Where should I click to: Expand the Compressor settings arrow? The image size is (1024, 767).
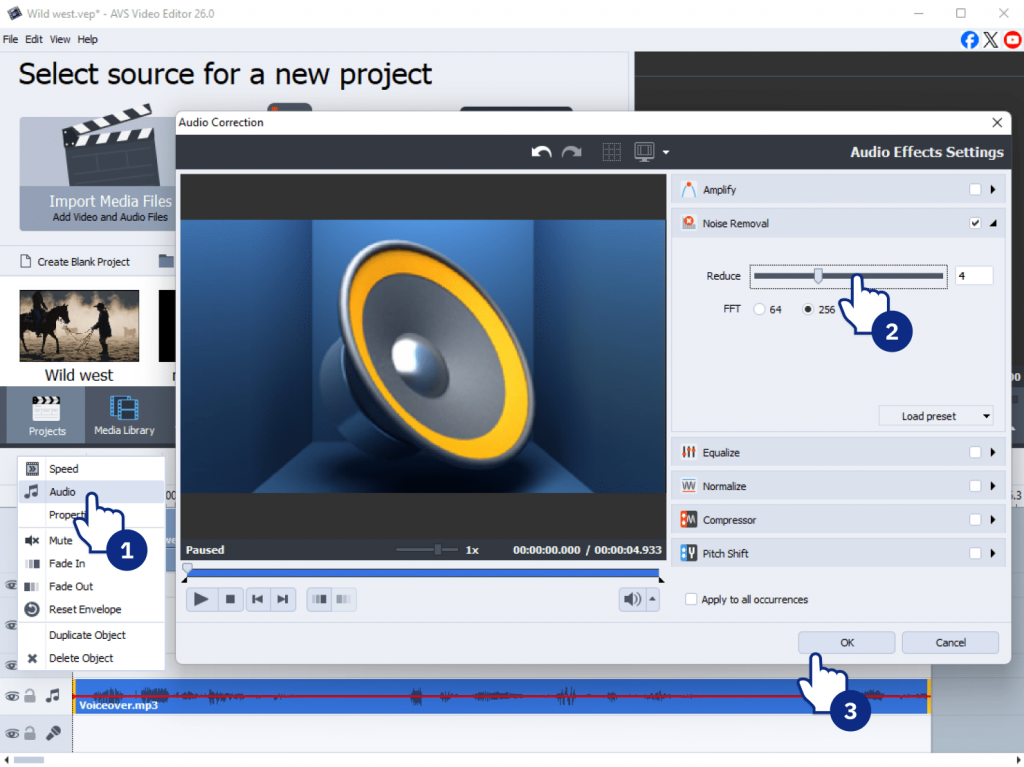tap(993, 520)
